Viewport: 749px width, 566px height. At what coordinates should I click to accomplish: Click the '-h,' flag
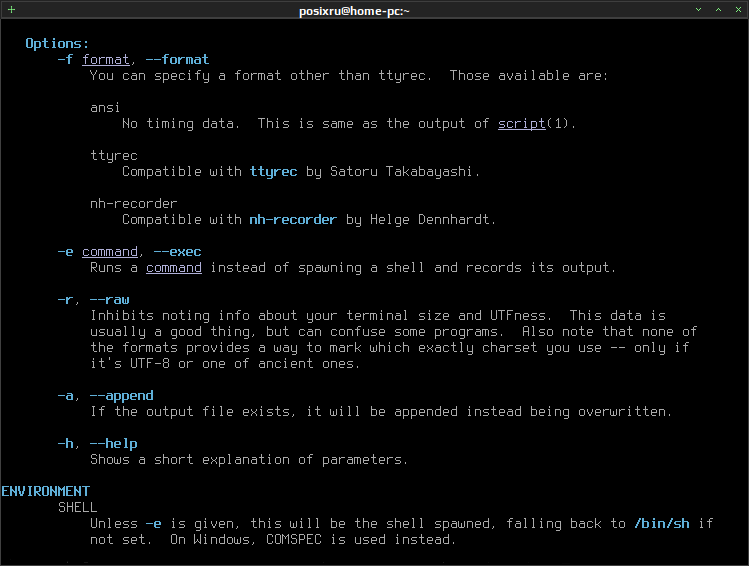68,444
